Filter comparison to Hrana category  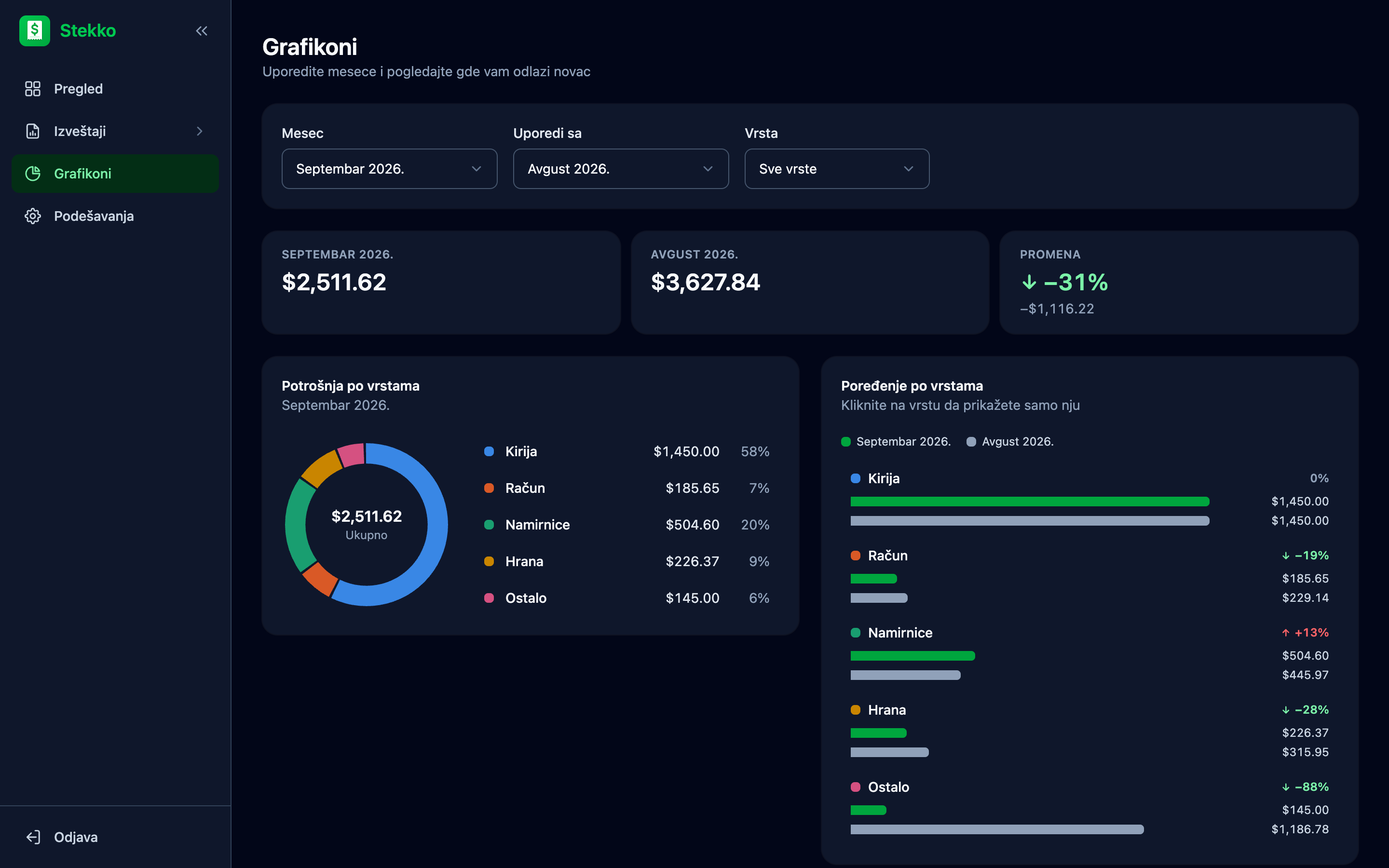pos(1089,730)
